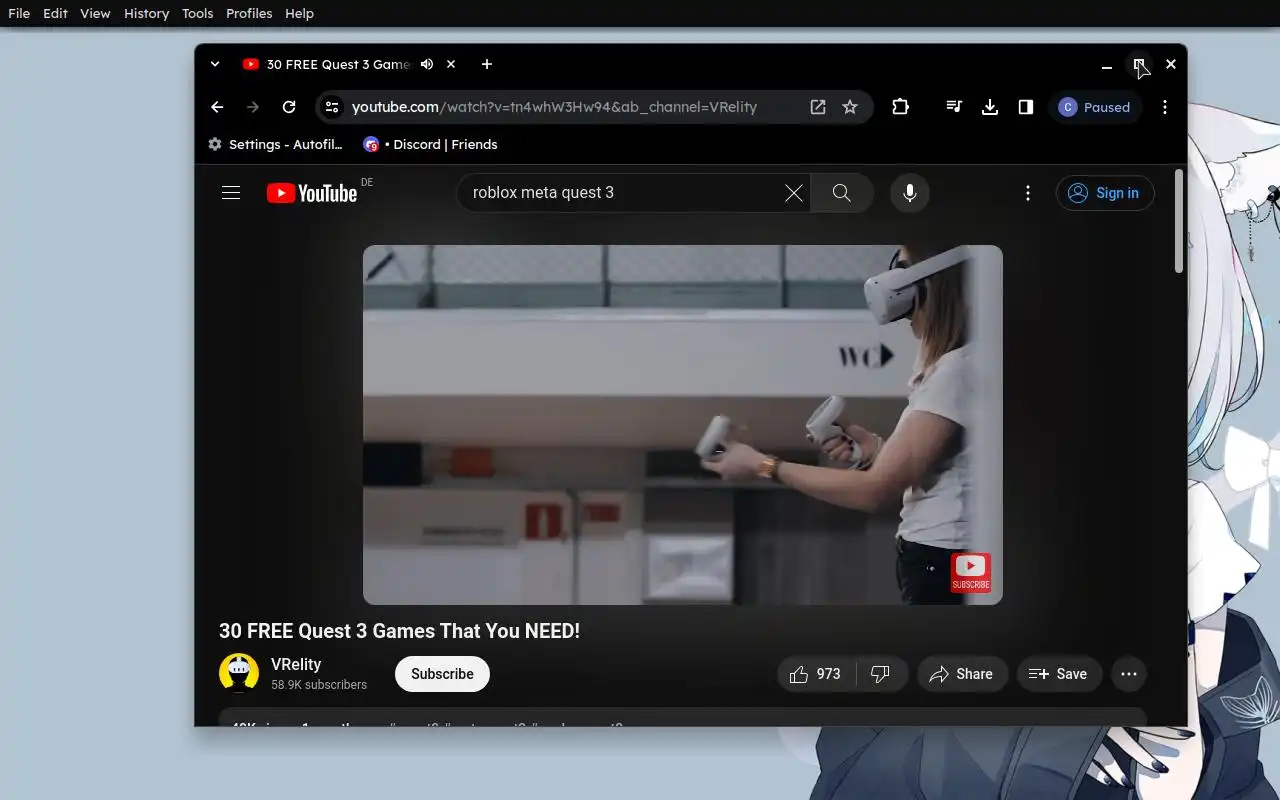Open page in app icon in address bar
This screenshot has width=1280, height=800.
pos(818,107)
